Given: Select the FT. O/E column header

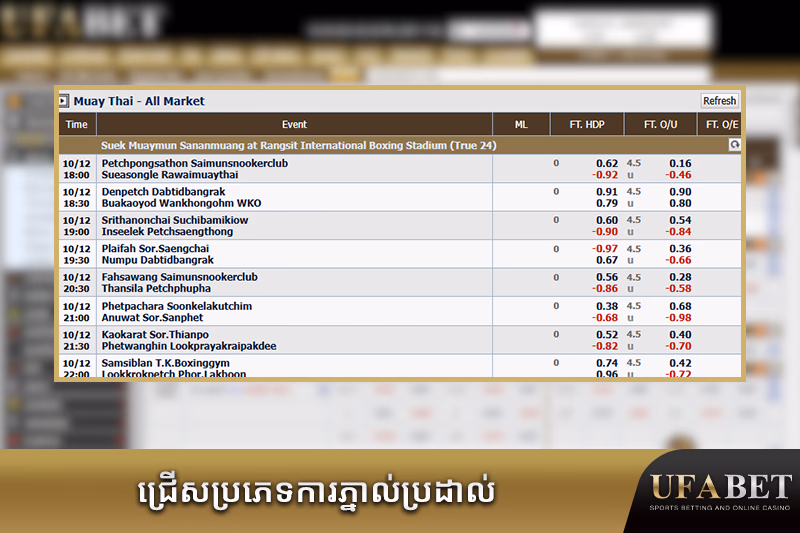Looking at the screenshot, I should pos(722,125).
